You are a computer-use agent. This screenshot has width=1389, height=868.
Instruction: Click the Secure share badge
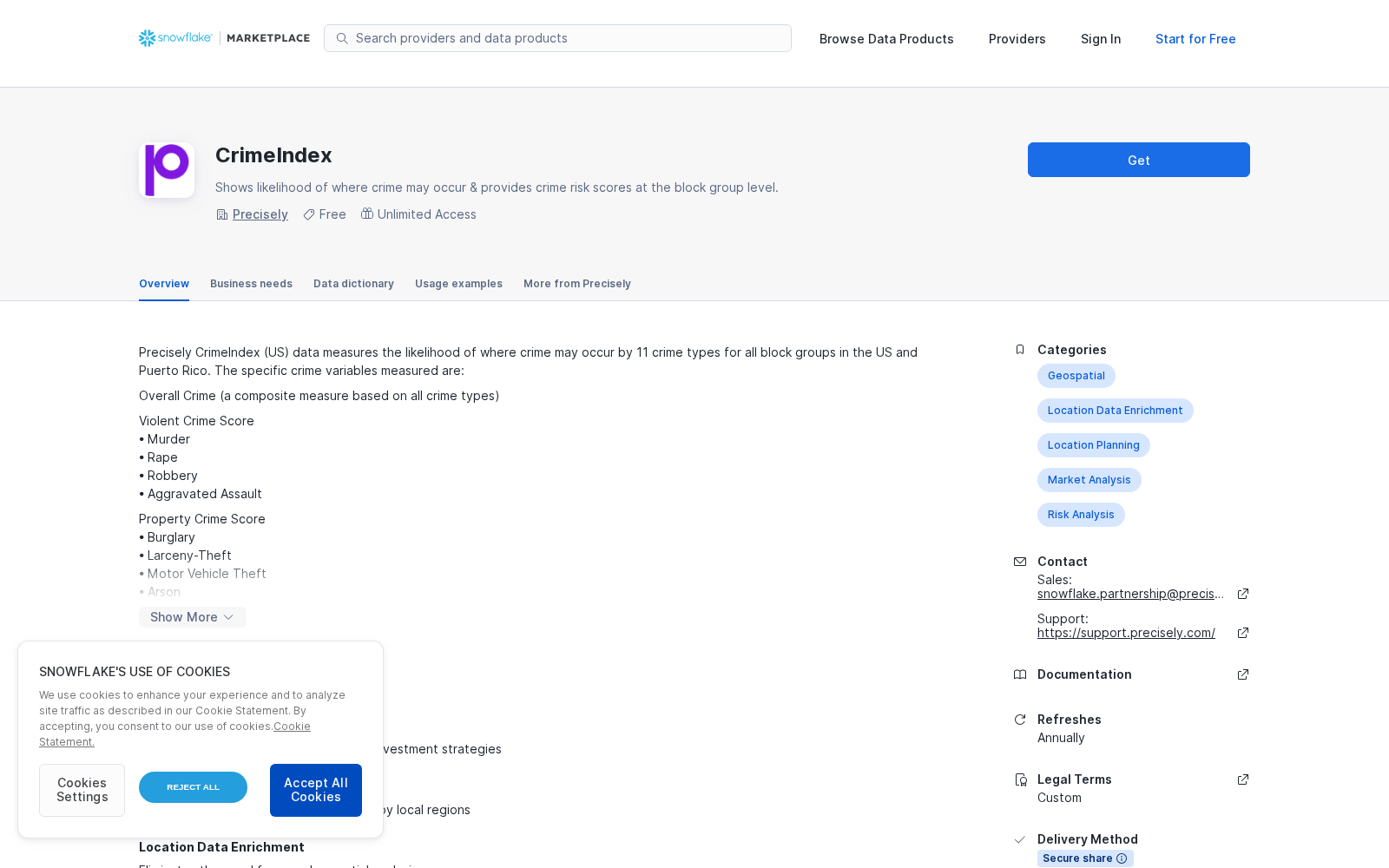pos(1085,858)
